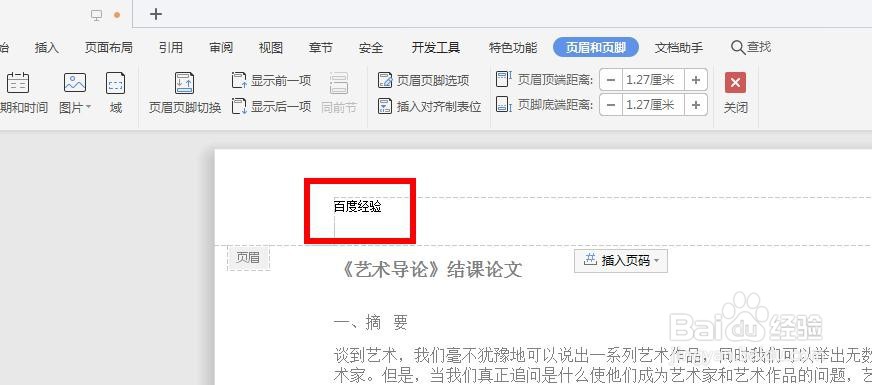This screenshot has width=872, height=385.
Task: Insert date and time calendar icon
Action: click(x=18, y=83)
